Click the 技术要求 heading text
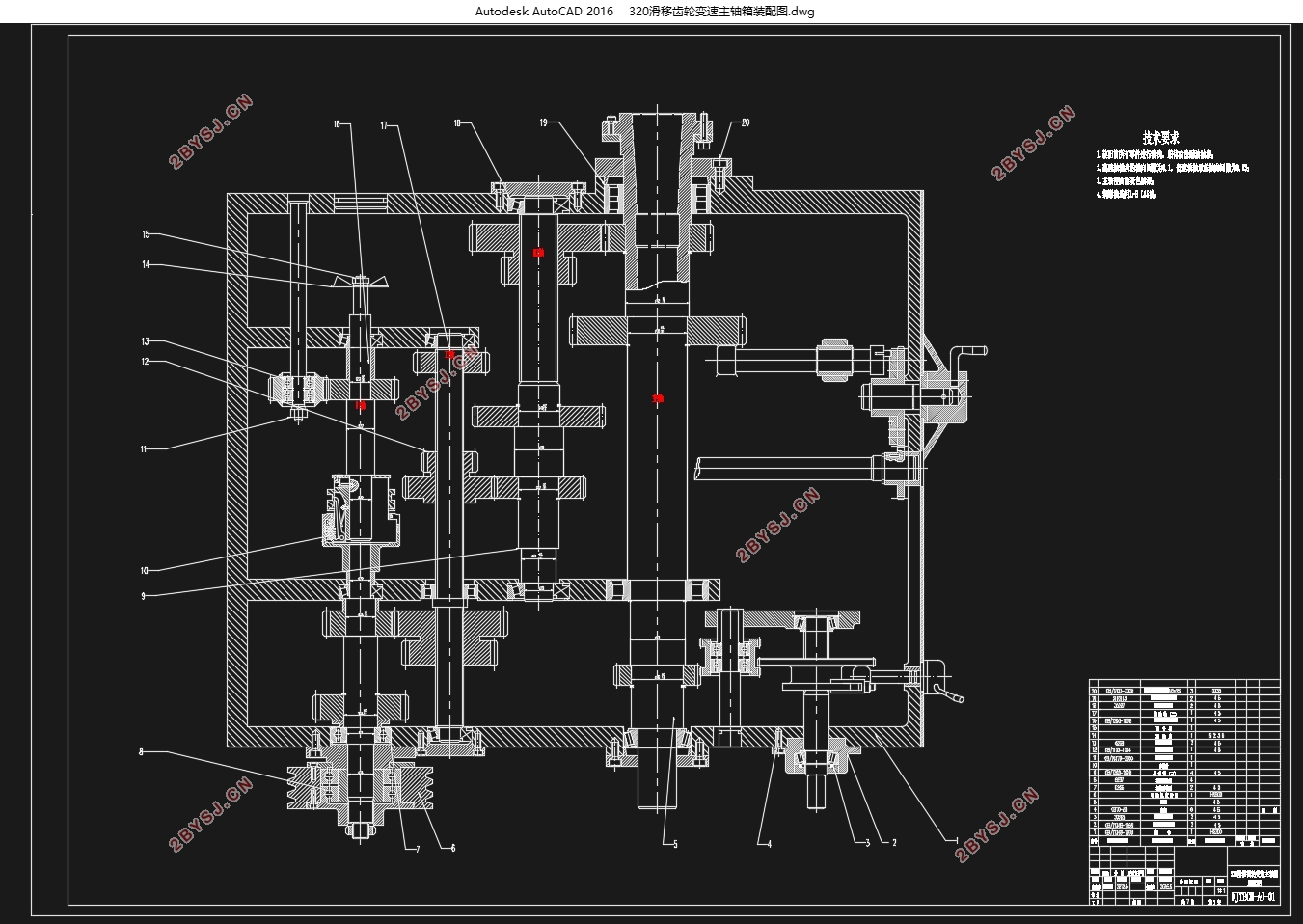 tap(1161, 138)
